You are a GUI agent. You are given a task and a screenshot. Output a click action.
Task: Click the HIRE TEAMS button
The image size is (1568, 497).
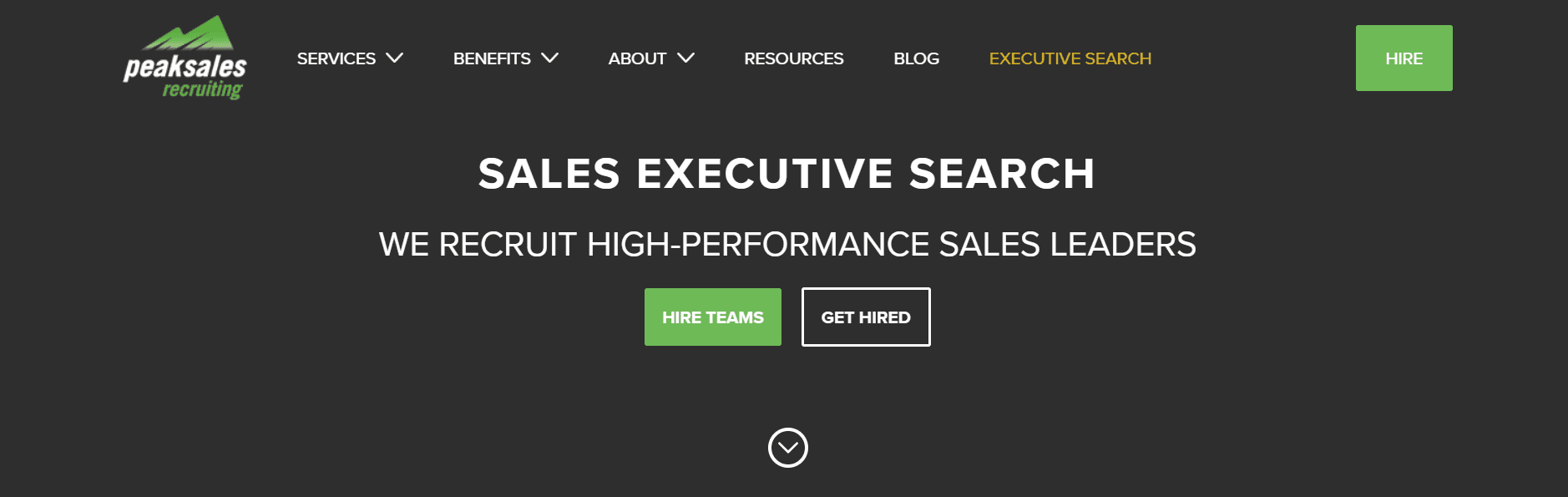tap(712, 317)
